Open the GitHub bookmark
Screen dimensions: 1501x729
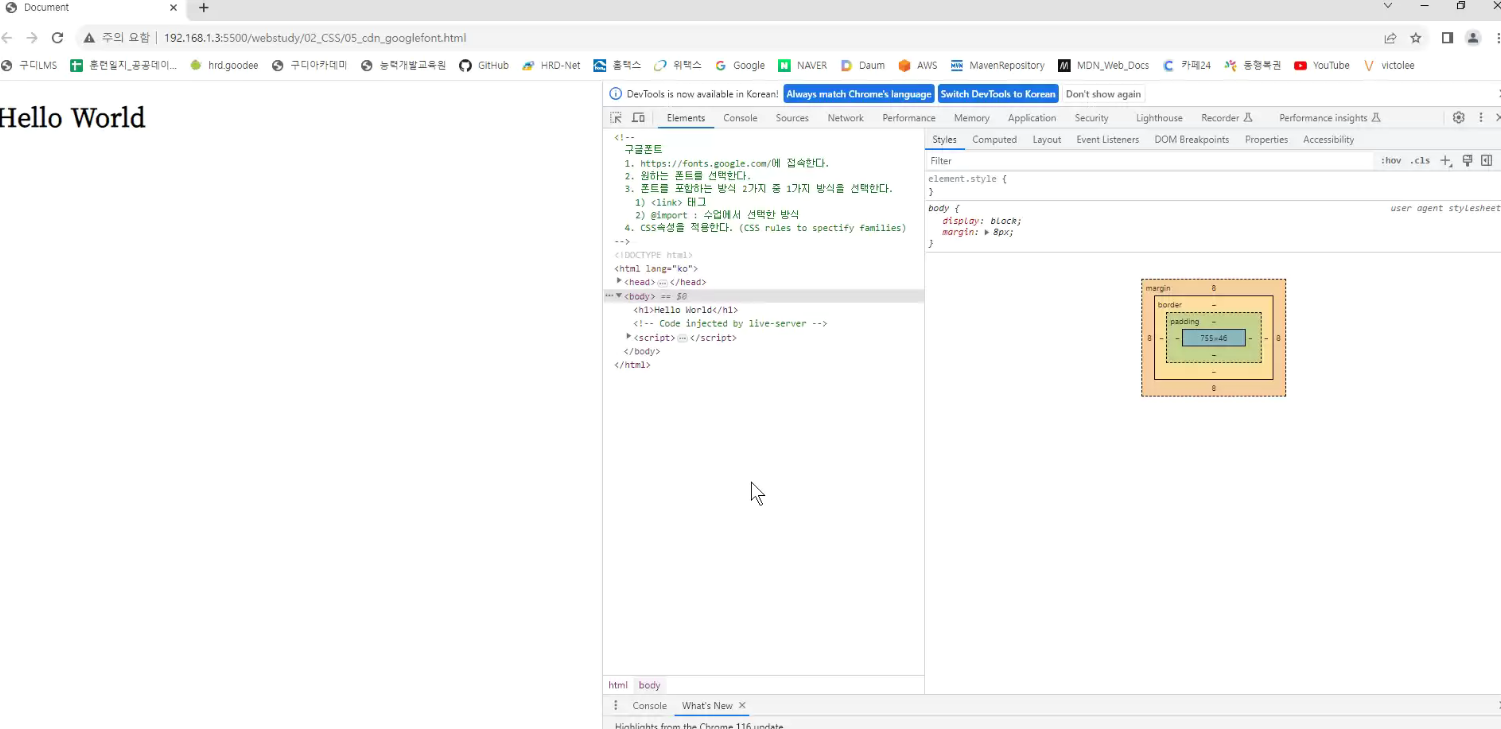pos(483,66)
